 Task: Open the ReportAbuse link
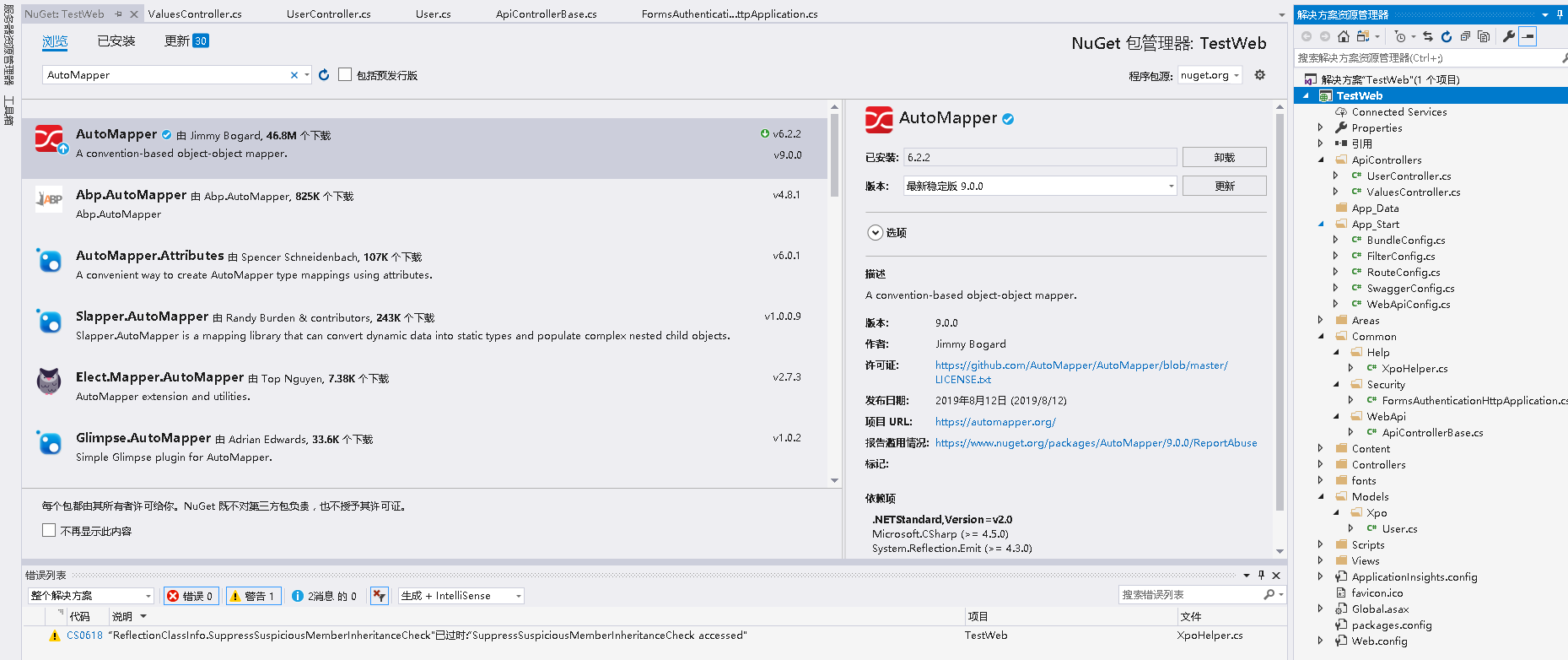click(x=1096, y=443)
